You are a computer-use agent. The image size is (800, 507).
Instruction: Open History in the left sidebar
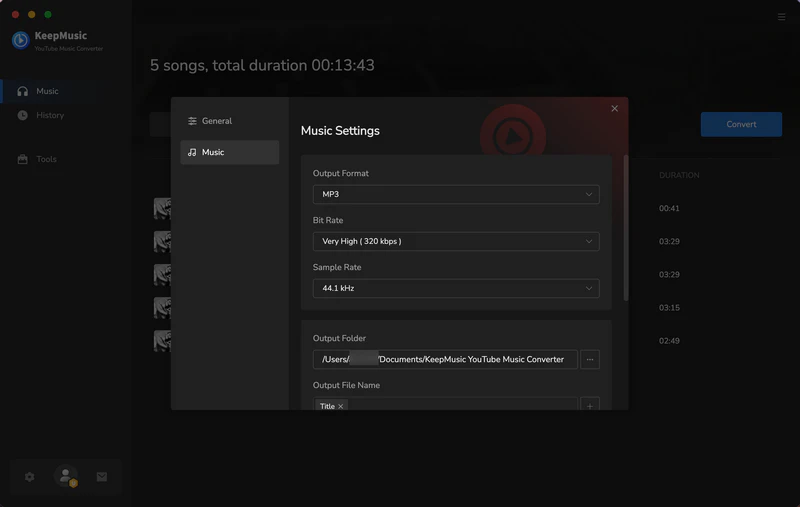50,115
